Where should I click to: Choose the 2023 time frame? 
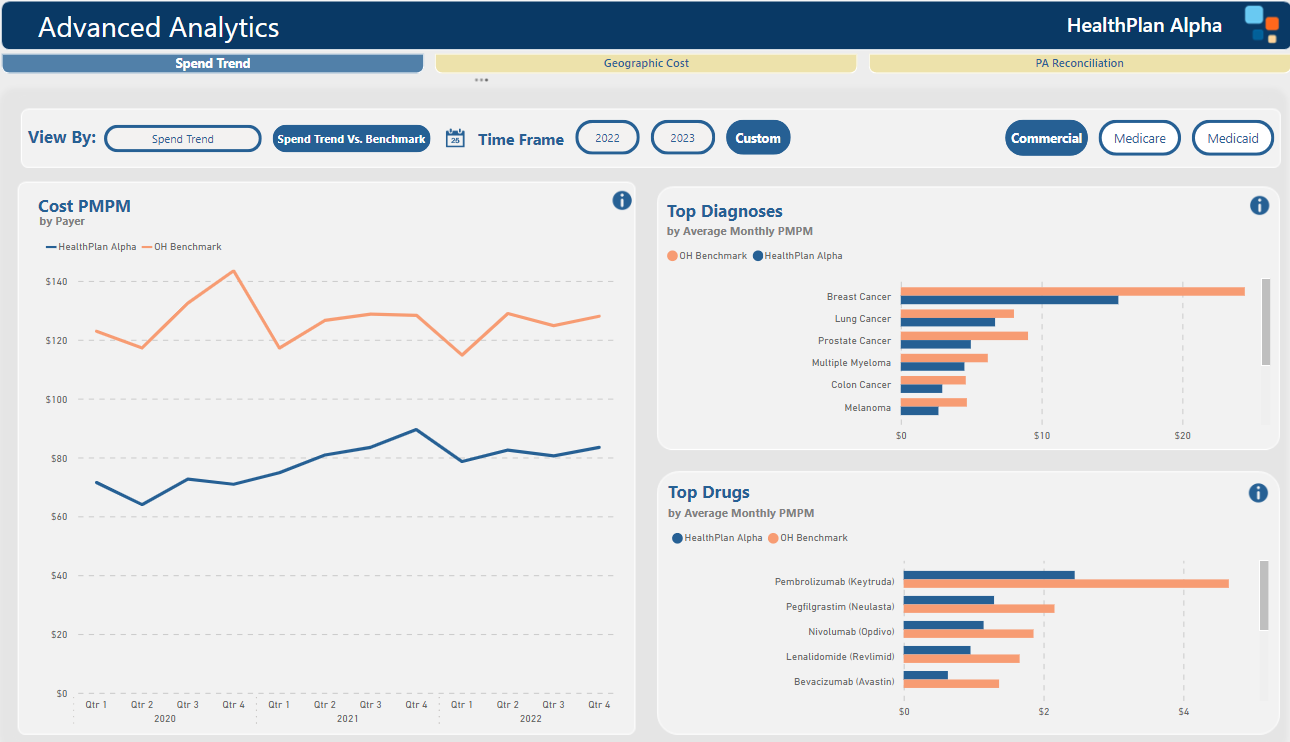683,138
